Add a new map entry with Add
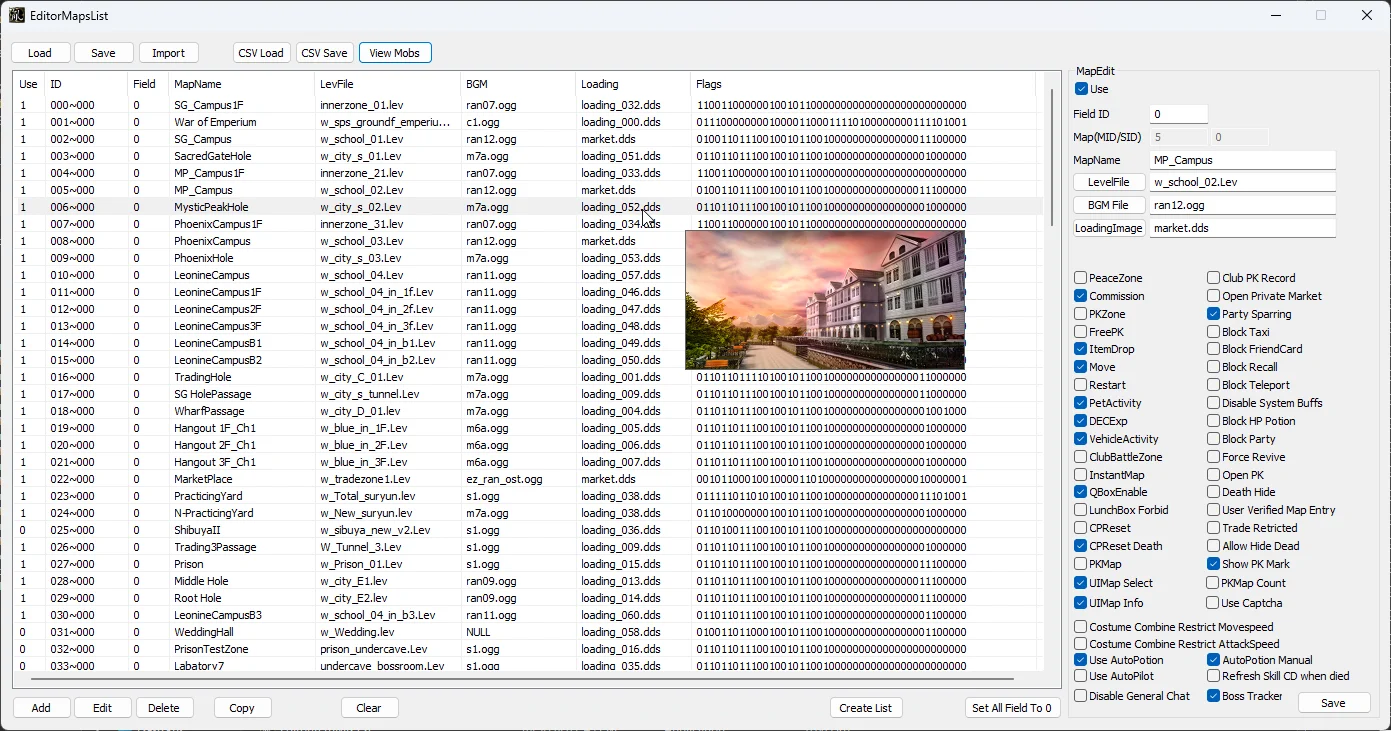 41,708
